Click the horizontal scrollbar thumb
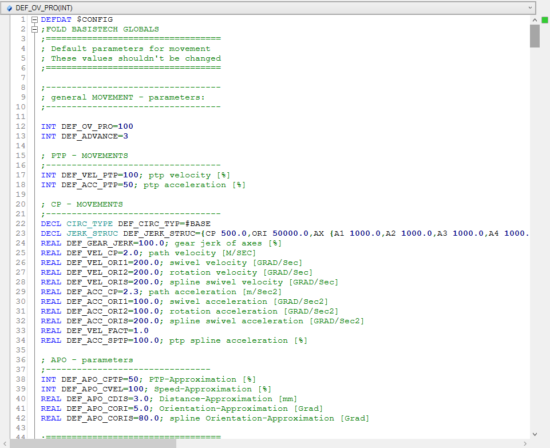 (93, 444)
